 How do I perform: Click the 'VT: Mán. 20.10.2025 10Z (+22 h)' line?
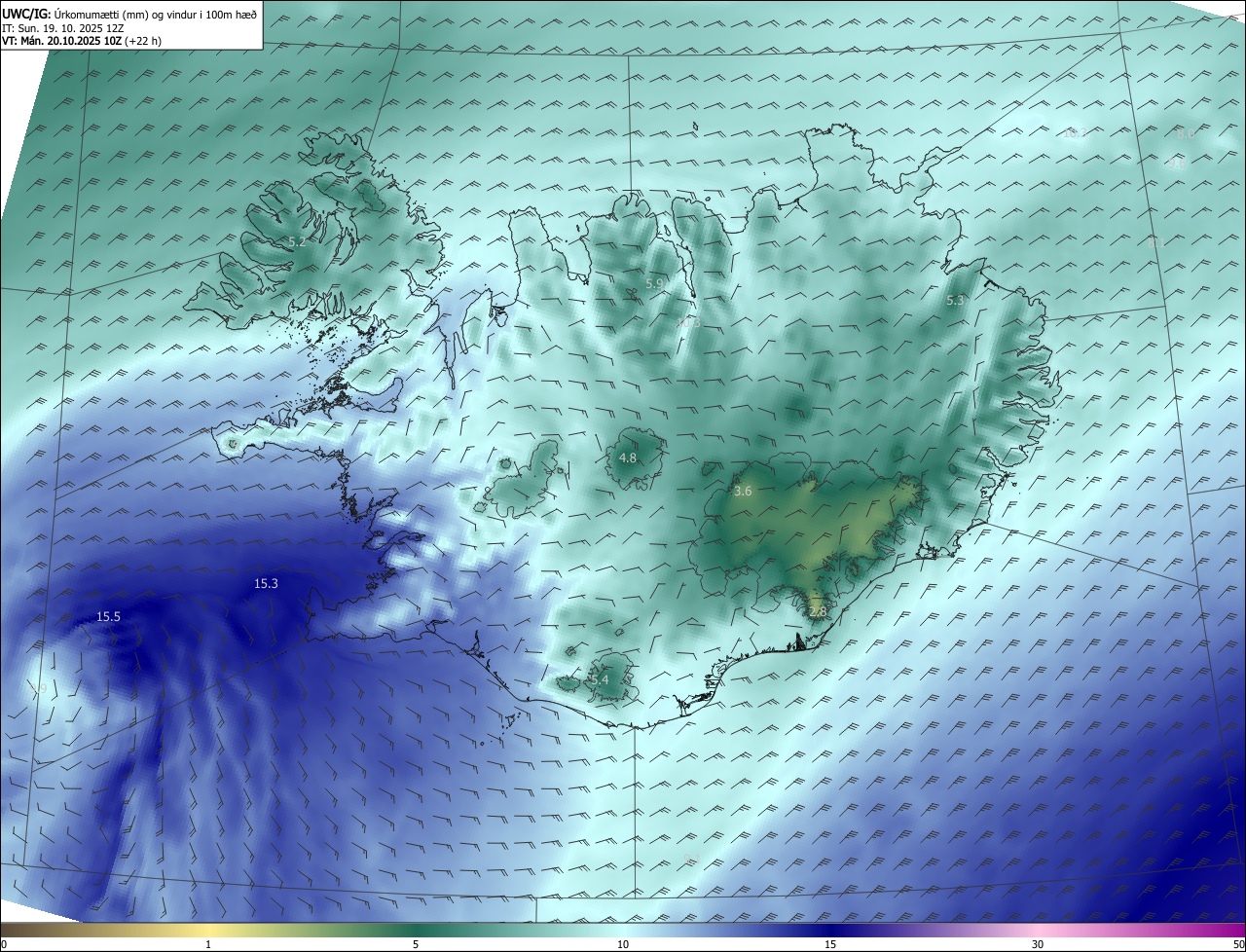pos(82,41)
